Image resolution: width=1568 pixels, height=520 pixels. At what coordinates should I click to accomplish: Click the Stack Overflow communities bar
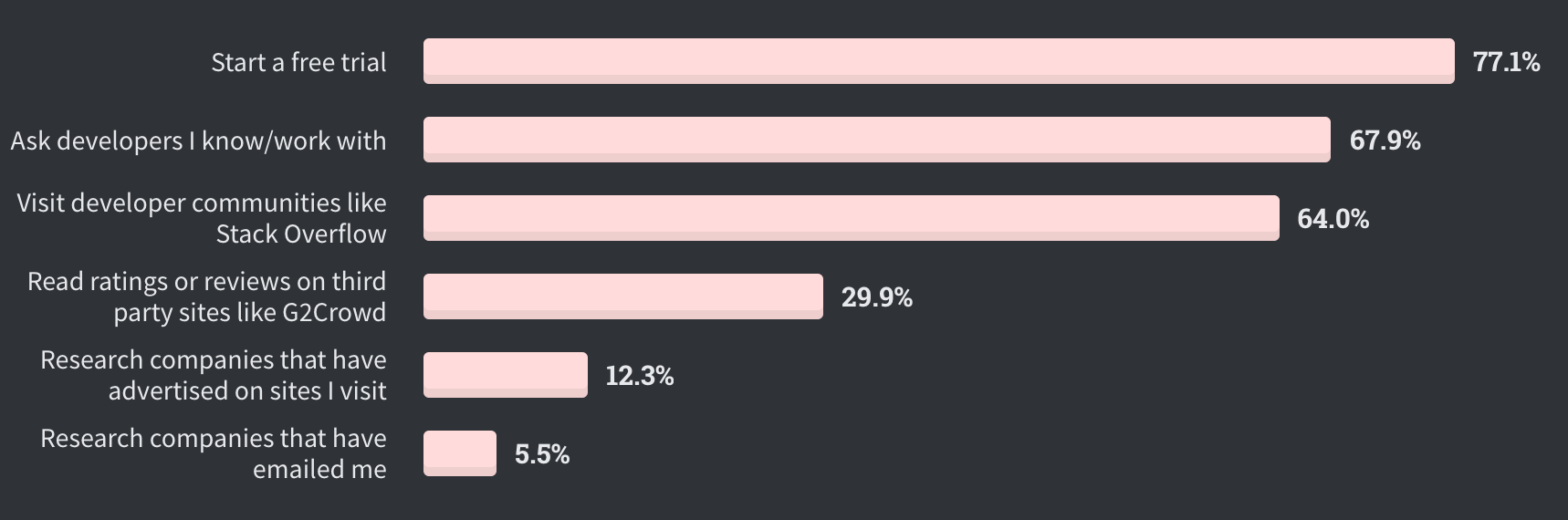[851, 218]
